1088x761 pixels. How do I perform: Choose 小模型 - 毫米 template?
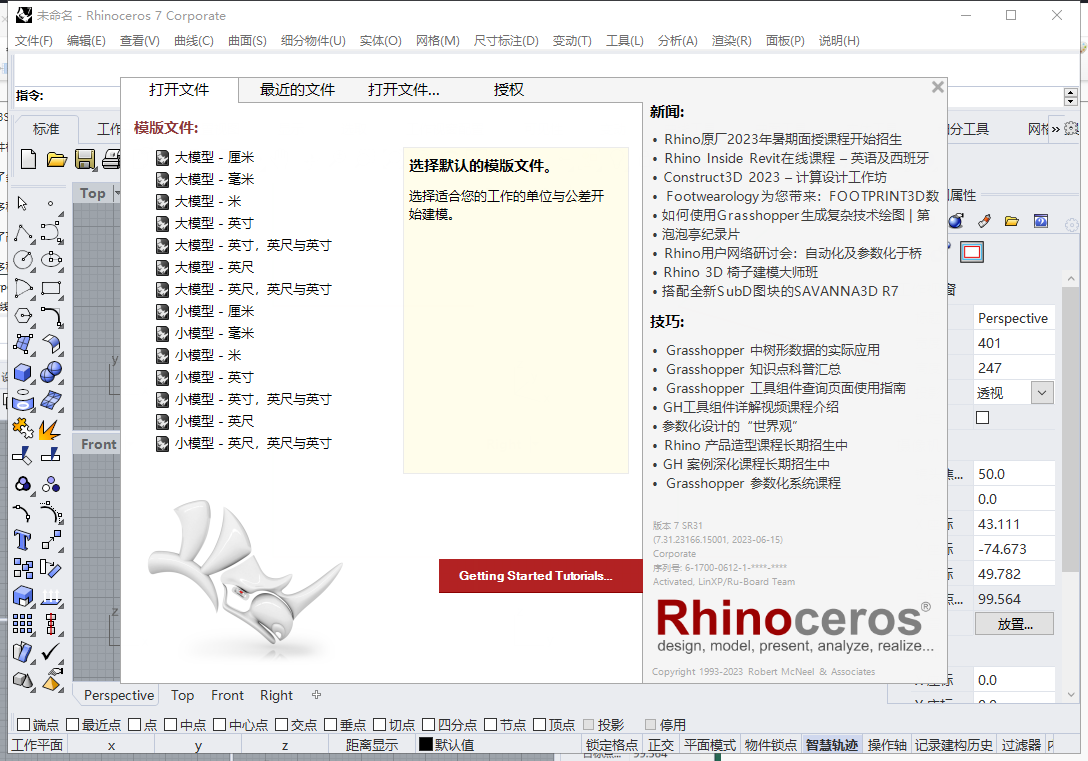214,333
